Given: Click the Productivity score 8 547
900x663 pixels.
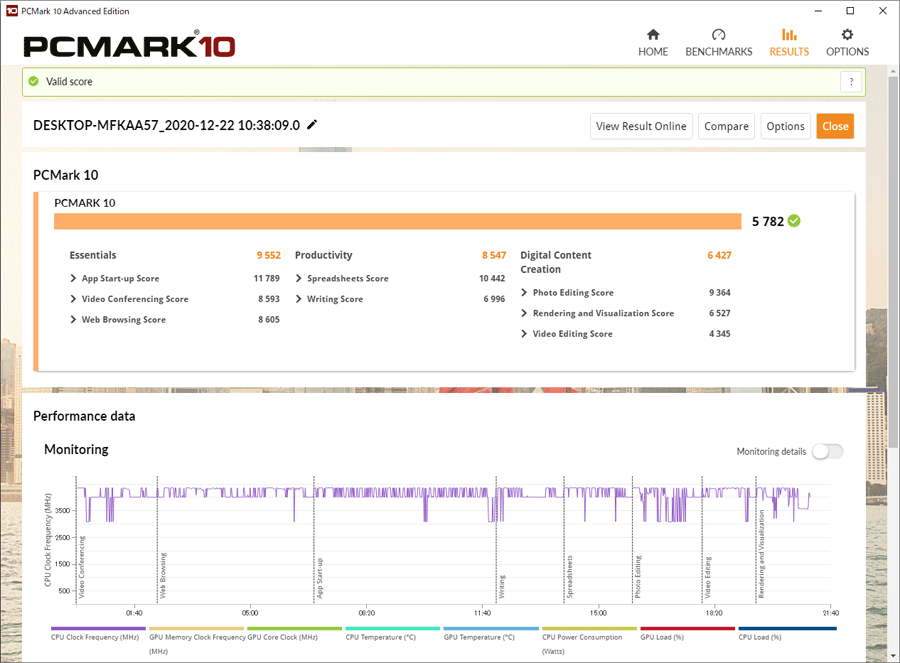Looking at the screenshot, I should pyautogui.click(x=494, y=255).
